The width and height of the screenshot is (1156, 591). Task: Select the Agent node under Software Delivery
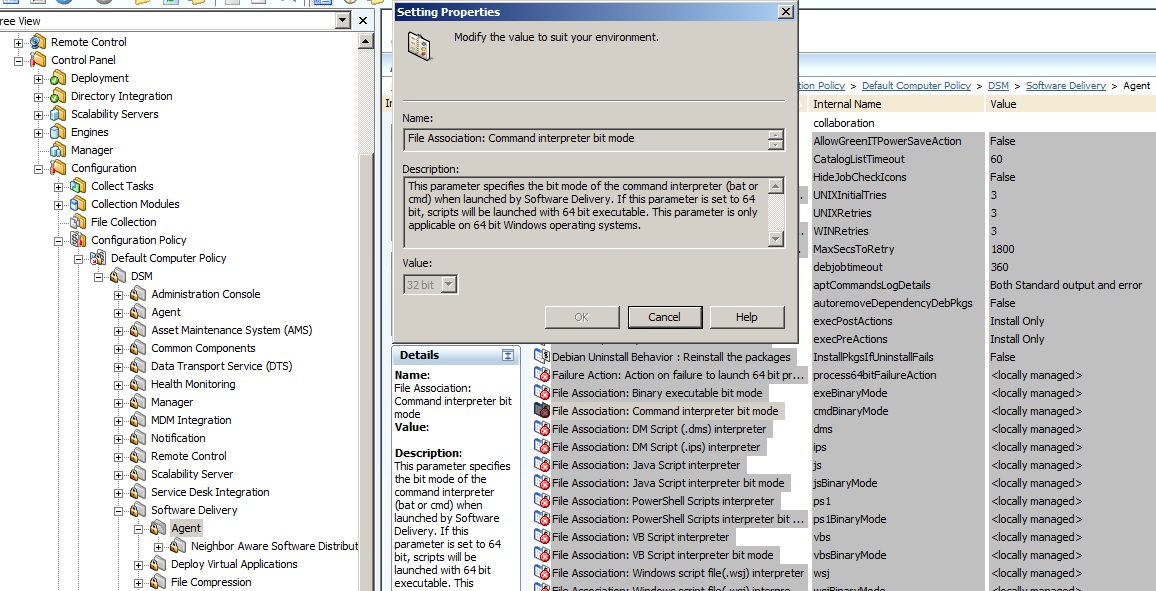pyautogui.click(x=185, y=528)
